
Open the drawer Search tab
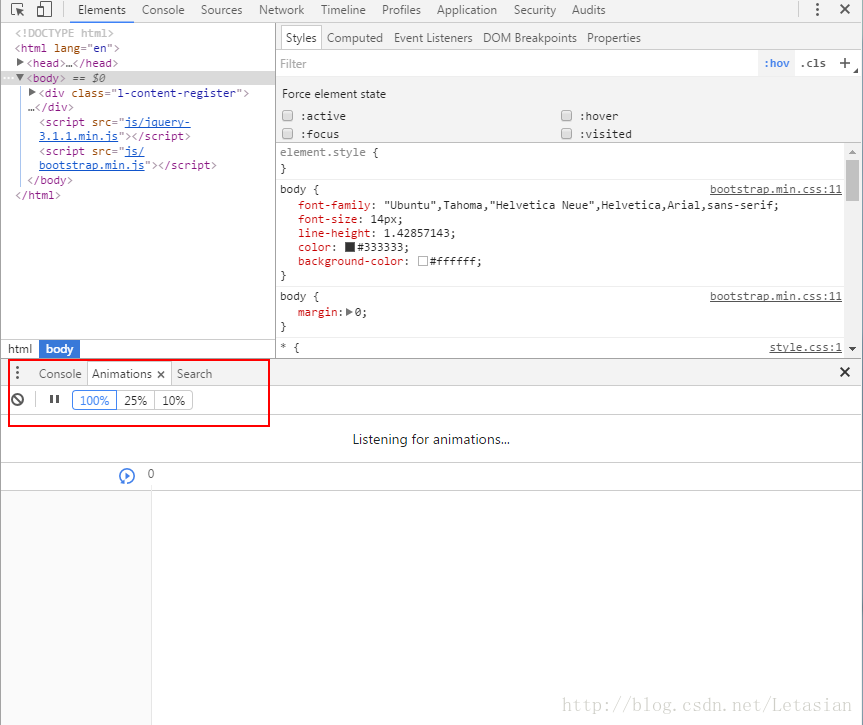point(194,374)
